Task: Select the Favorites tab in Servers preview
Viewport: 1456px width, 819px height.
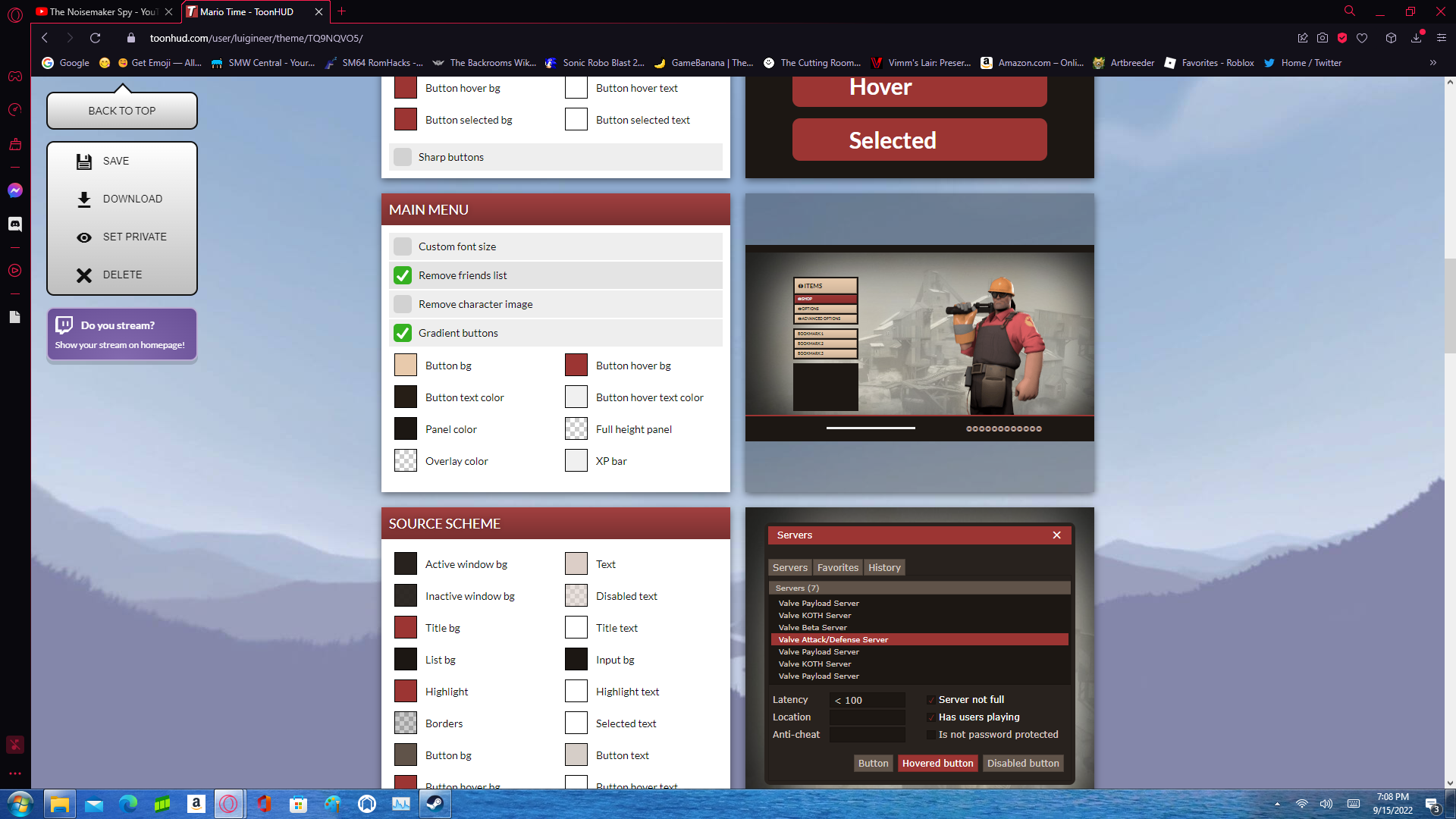Action: pyautogui.click(x=837, y=567)
